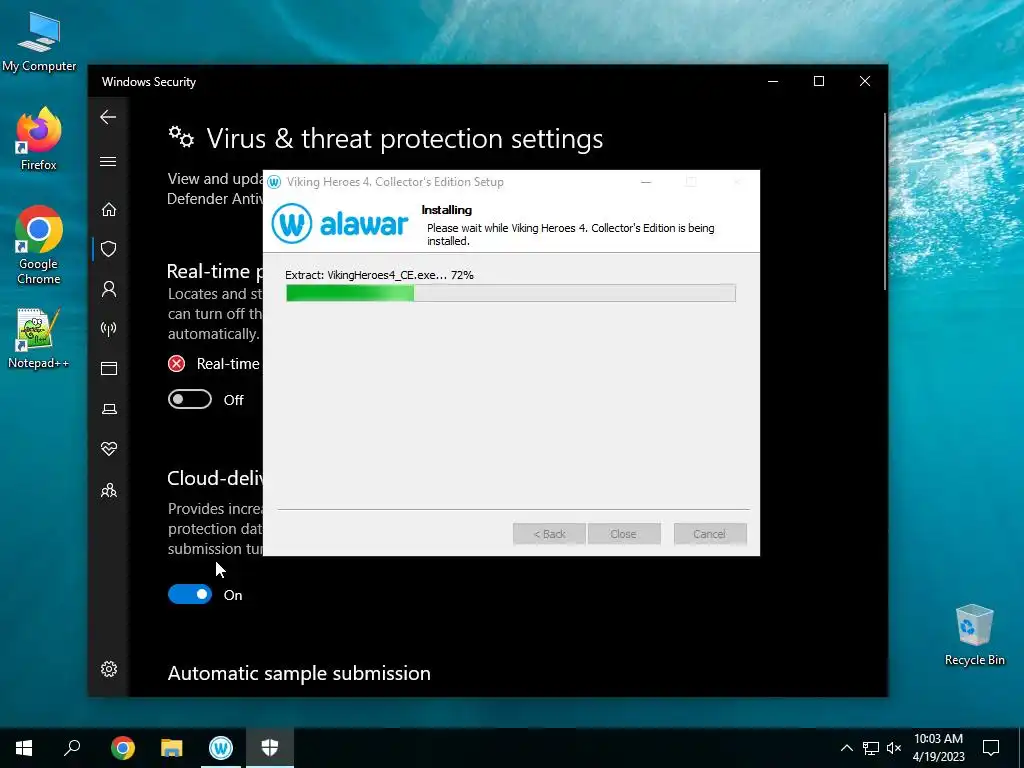Screen dimensions: 1024x768
Task: Open Chrome from the taskbar
Action: point(123,748)
